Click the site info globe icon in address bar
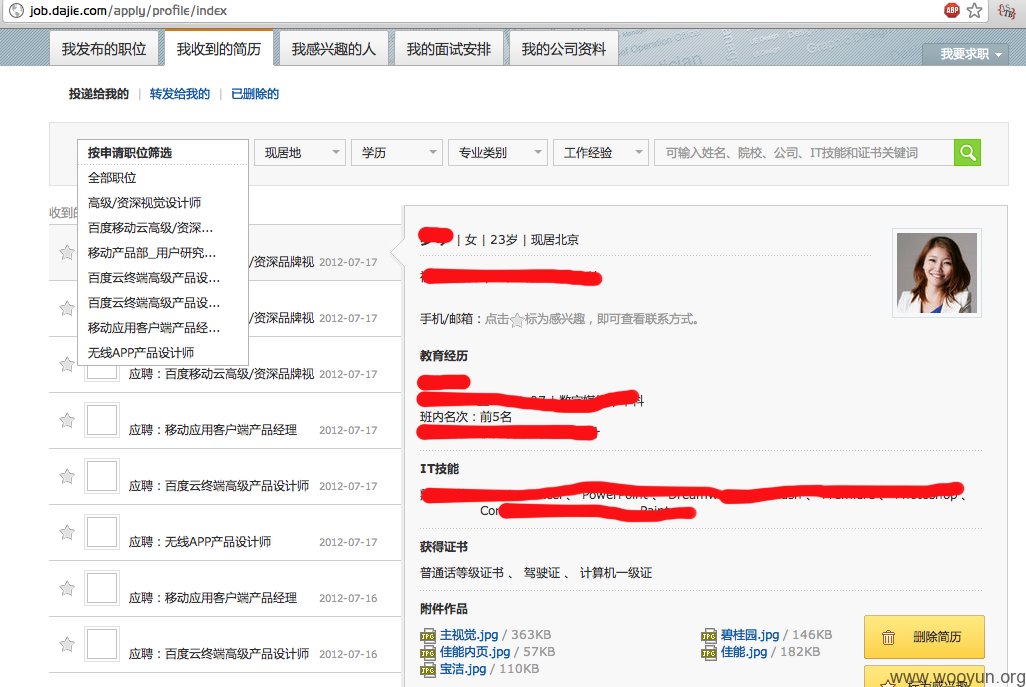 (16, 10)
